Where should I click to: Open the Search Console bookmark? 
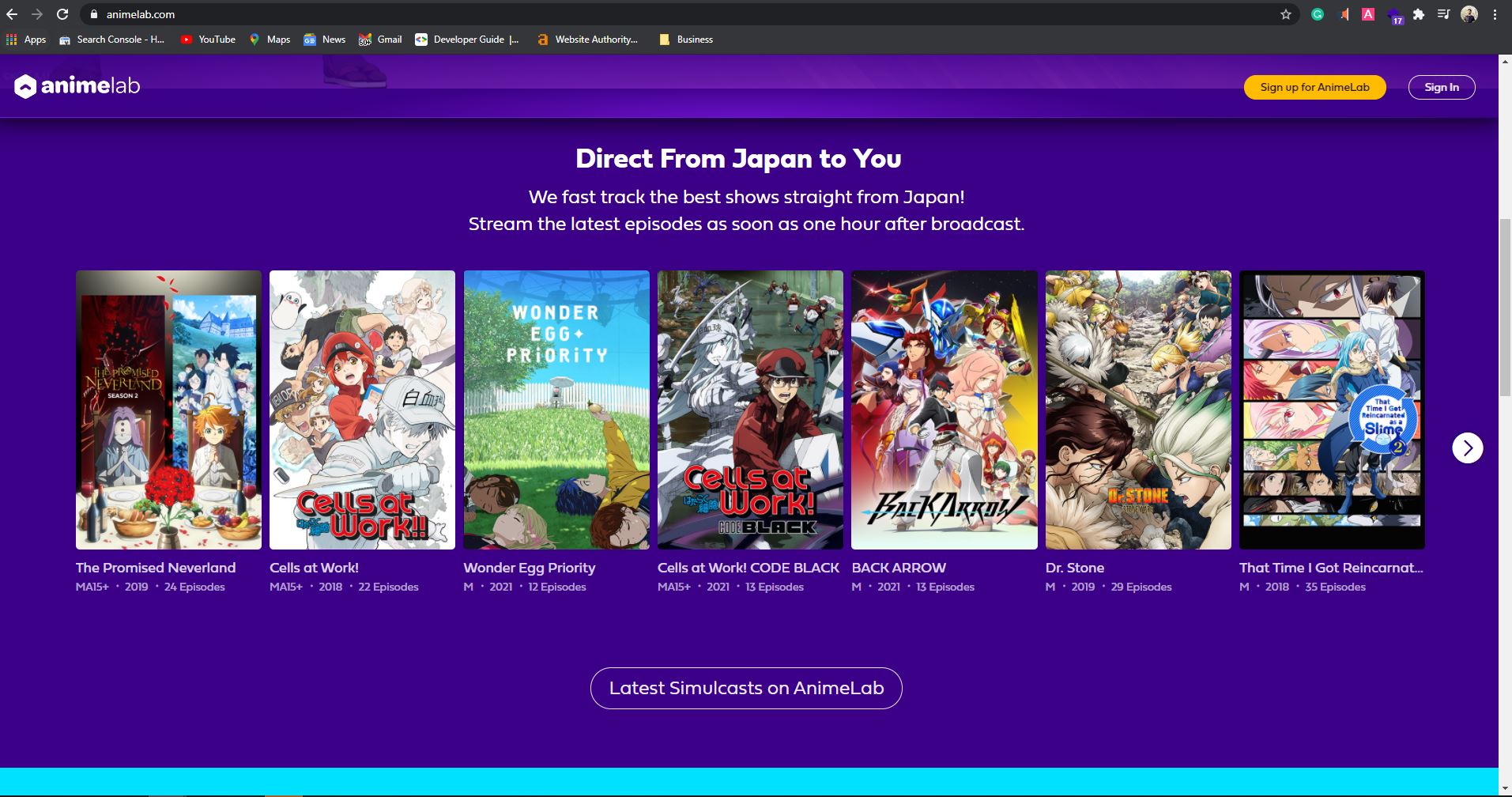111,40
